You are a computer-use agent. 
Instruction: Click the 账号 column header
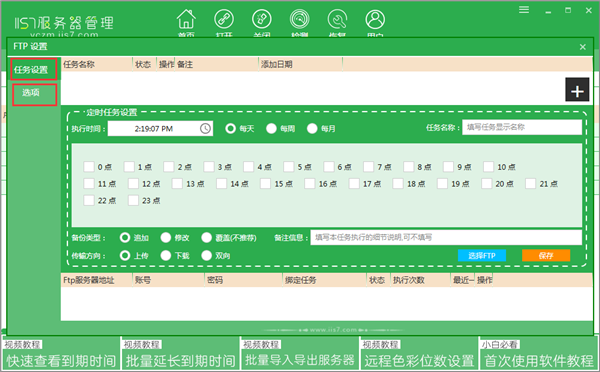[x=168, y=280]
